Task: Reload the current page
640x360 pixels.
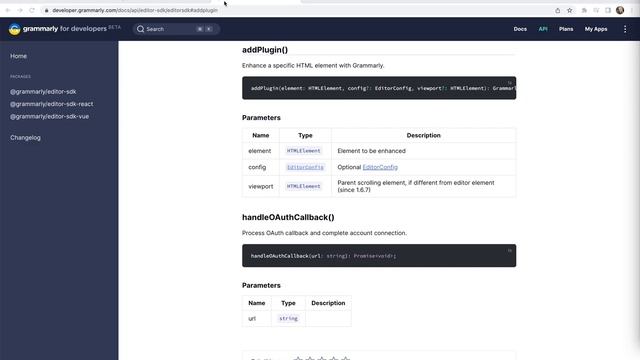Action: (32, 10)
